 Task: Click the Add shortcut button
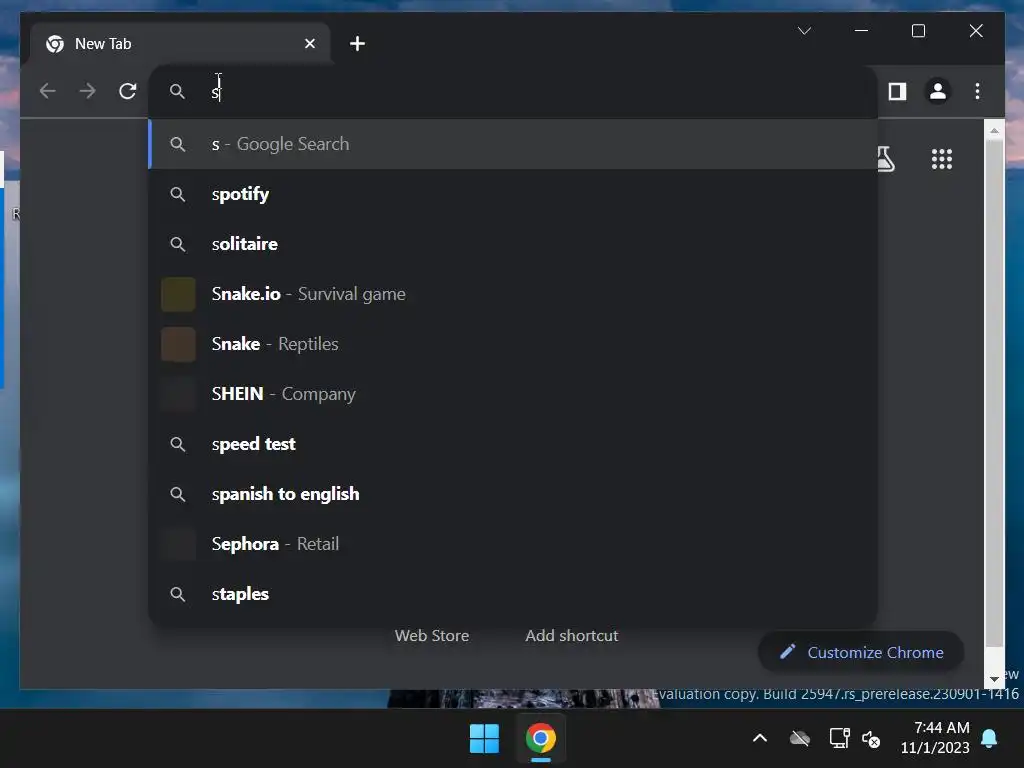coord(572,635)
